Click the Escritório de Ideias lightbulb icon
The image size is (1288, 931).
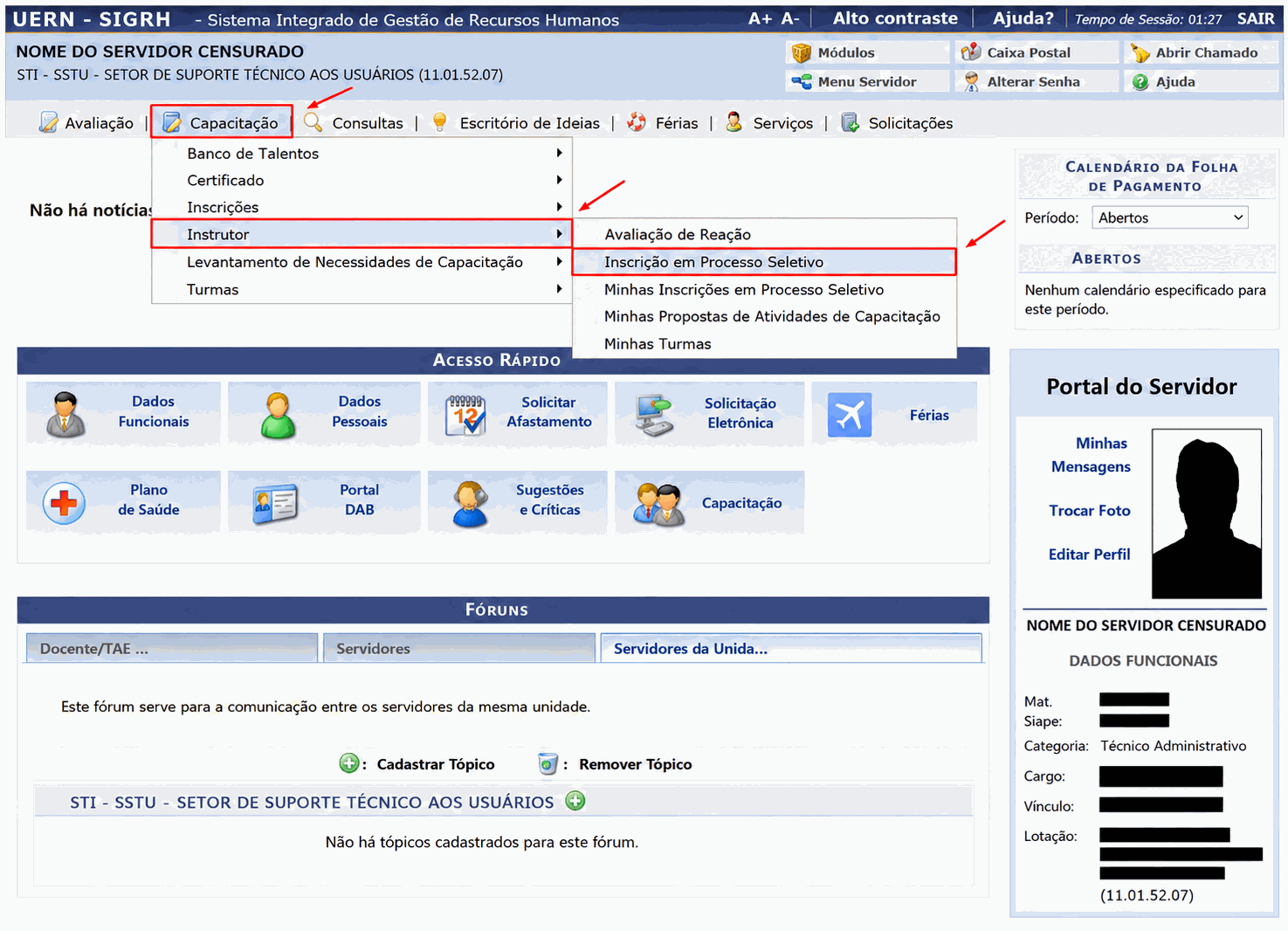coord(440,122)
